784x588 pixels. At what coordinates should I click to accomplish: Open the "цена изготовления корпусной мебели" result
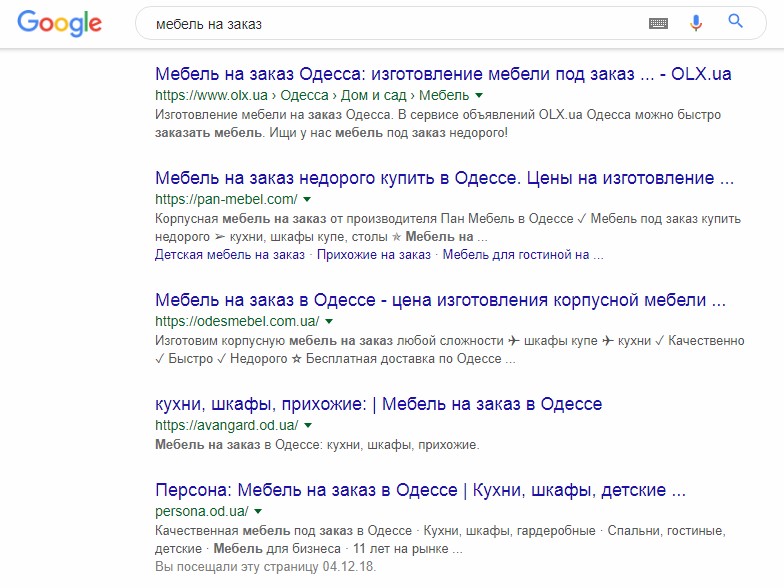[x=440, y=300]
